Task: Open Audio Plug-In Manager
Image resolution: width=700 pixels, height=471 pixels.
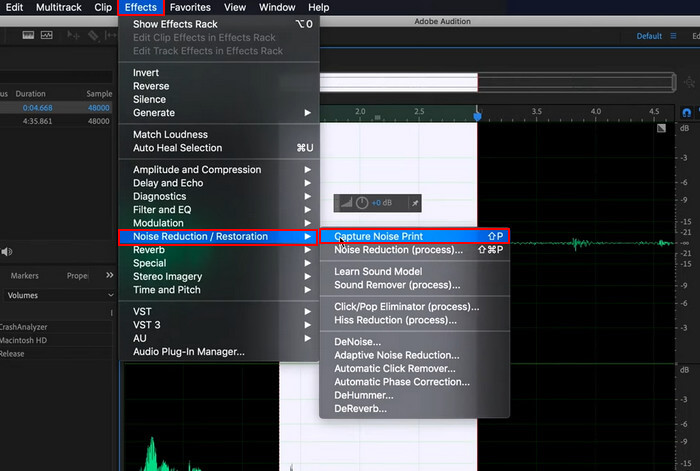Action: [219, 352]
